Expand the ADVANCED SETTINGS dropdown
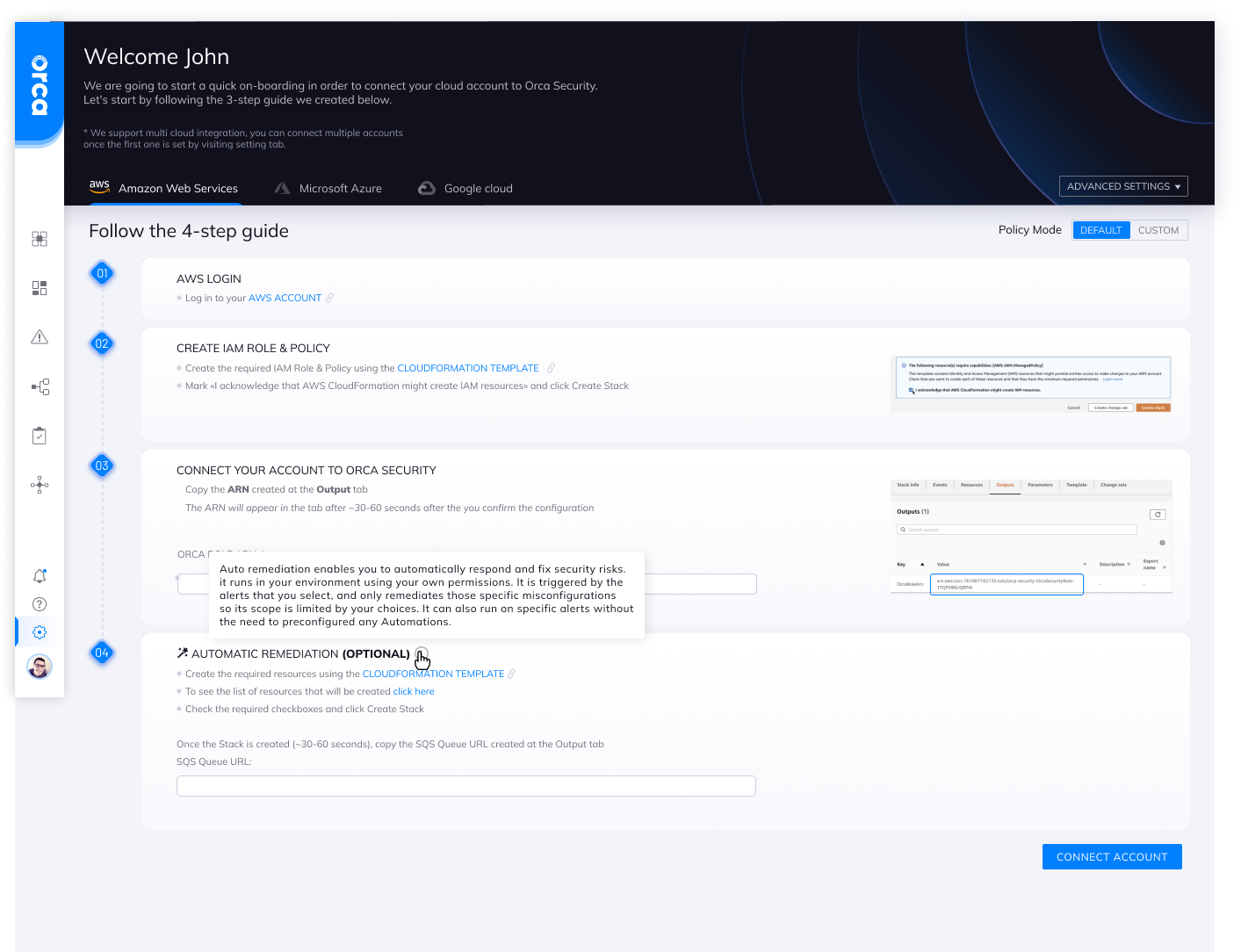The width and height of the screenshot is (1241, 952). point(1123,185)
